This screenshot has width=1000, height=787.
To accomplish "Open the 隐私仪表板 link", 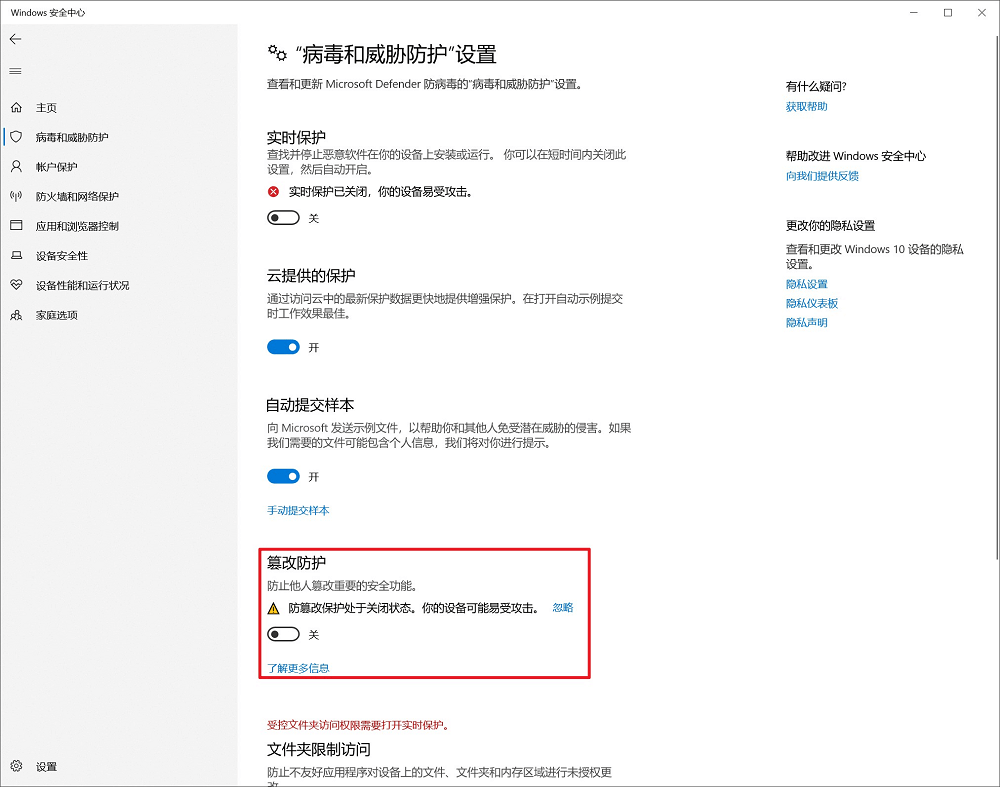I will coord(812,303).
